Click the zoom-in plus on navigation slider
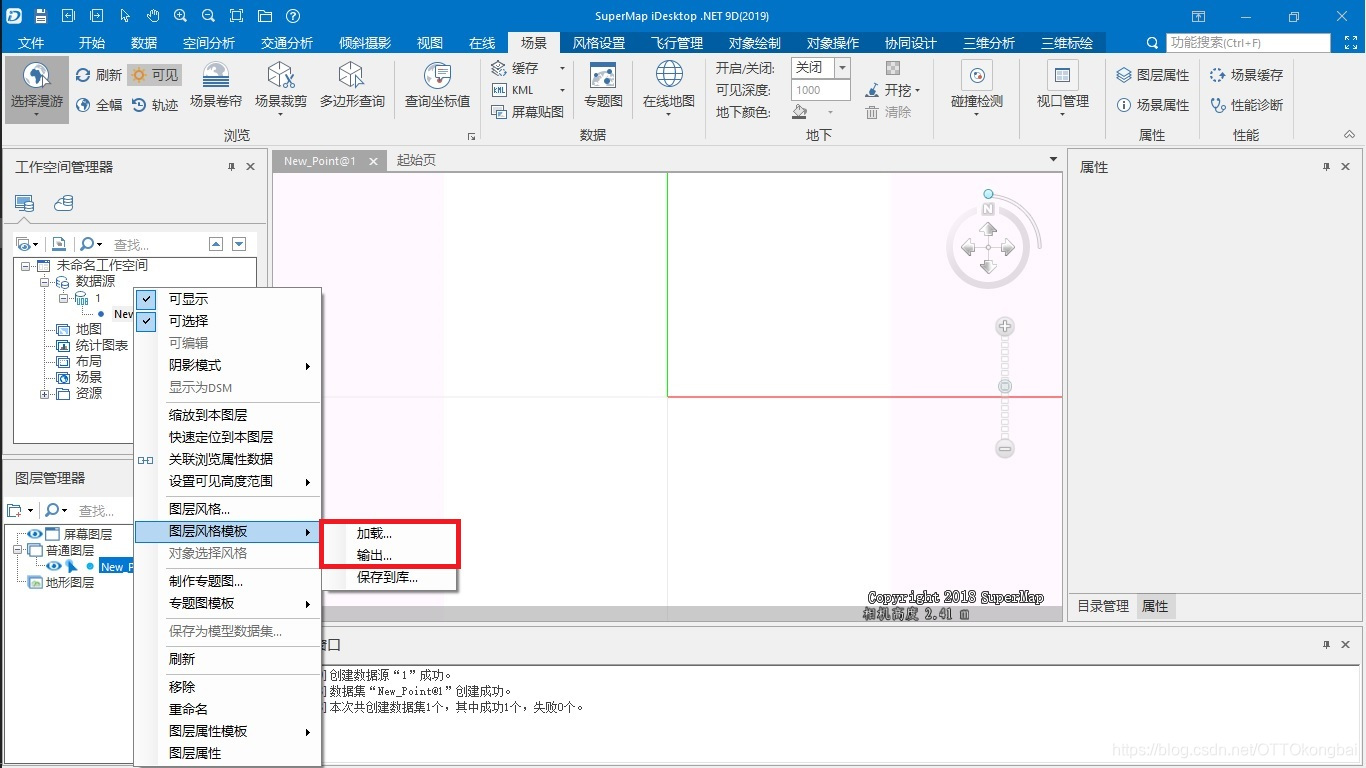 1005,326
